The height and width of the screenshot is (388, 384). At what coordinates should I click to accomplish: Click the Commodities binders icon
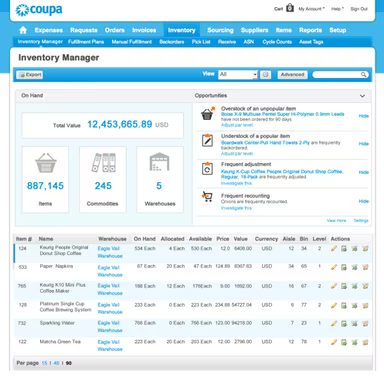click(x=104, y=163)
